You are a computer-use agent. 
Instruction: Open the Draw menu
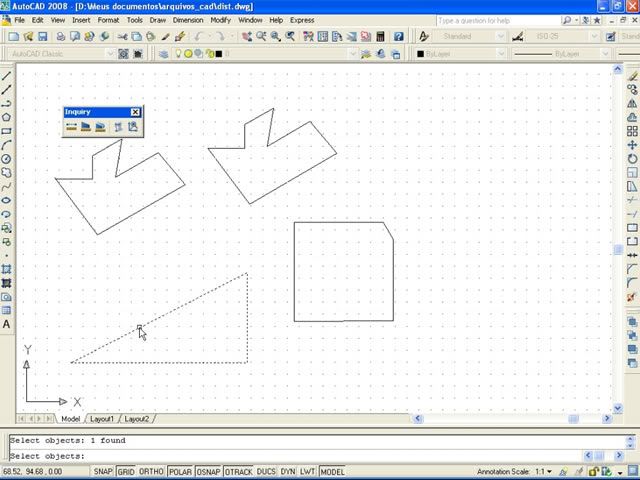158,20
